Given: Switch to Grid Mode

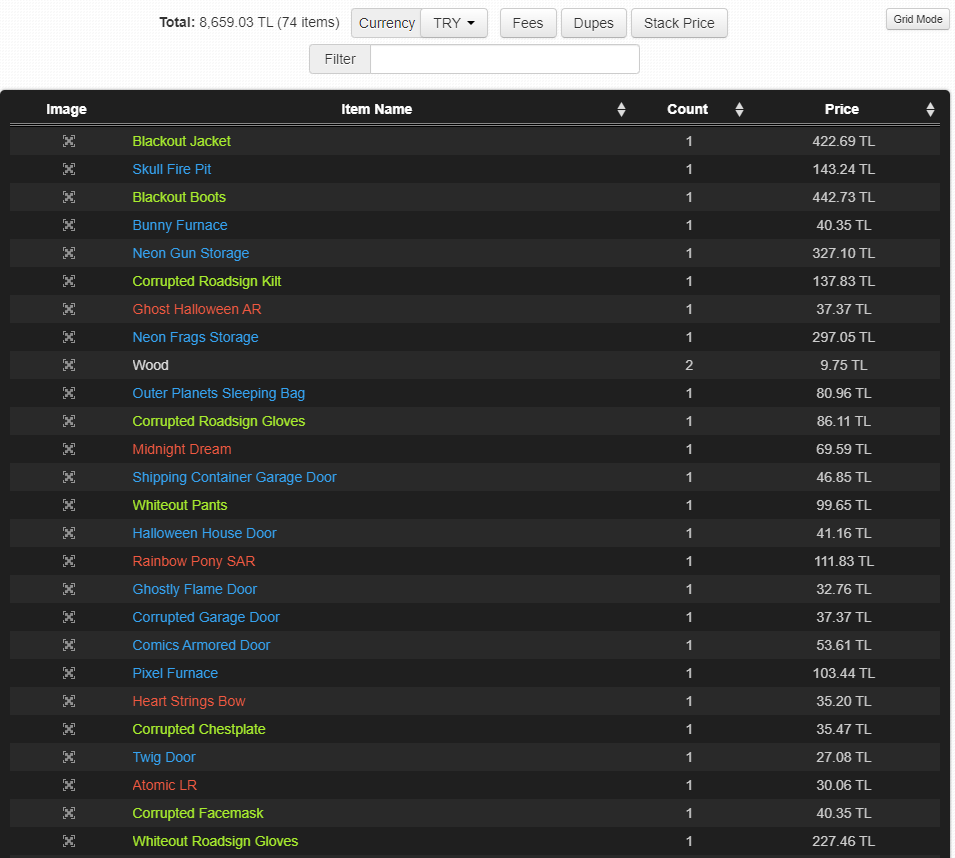Looking at the screenshot, I should [918, 19].
